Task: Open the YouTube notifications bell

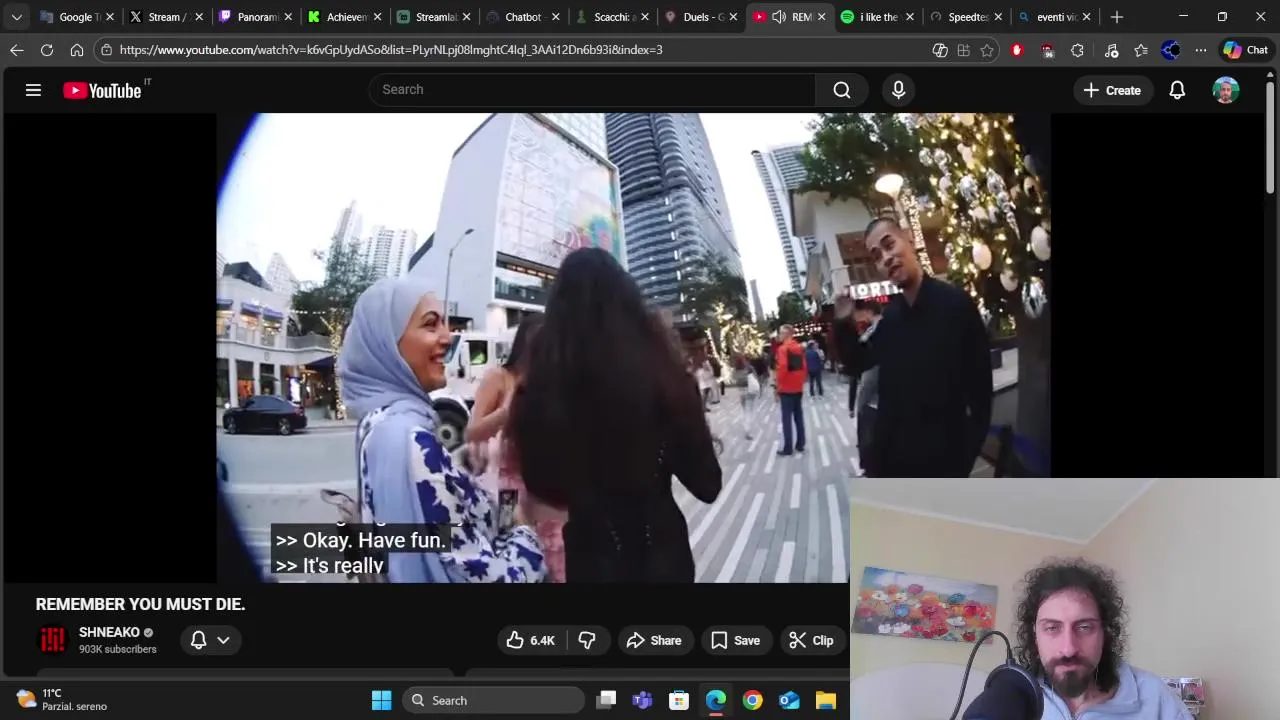Action: point(1177,90)
